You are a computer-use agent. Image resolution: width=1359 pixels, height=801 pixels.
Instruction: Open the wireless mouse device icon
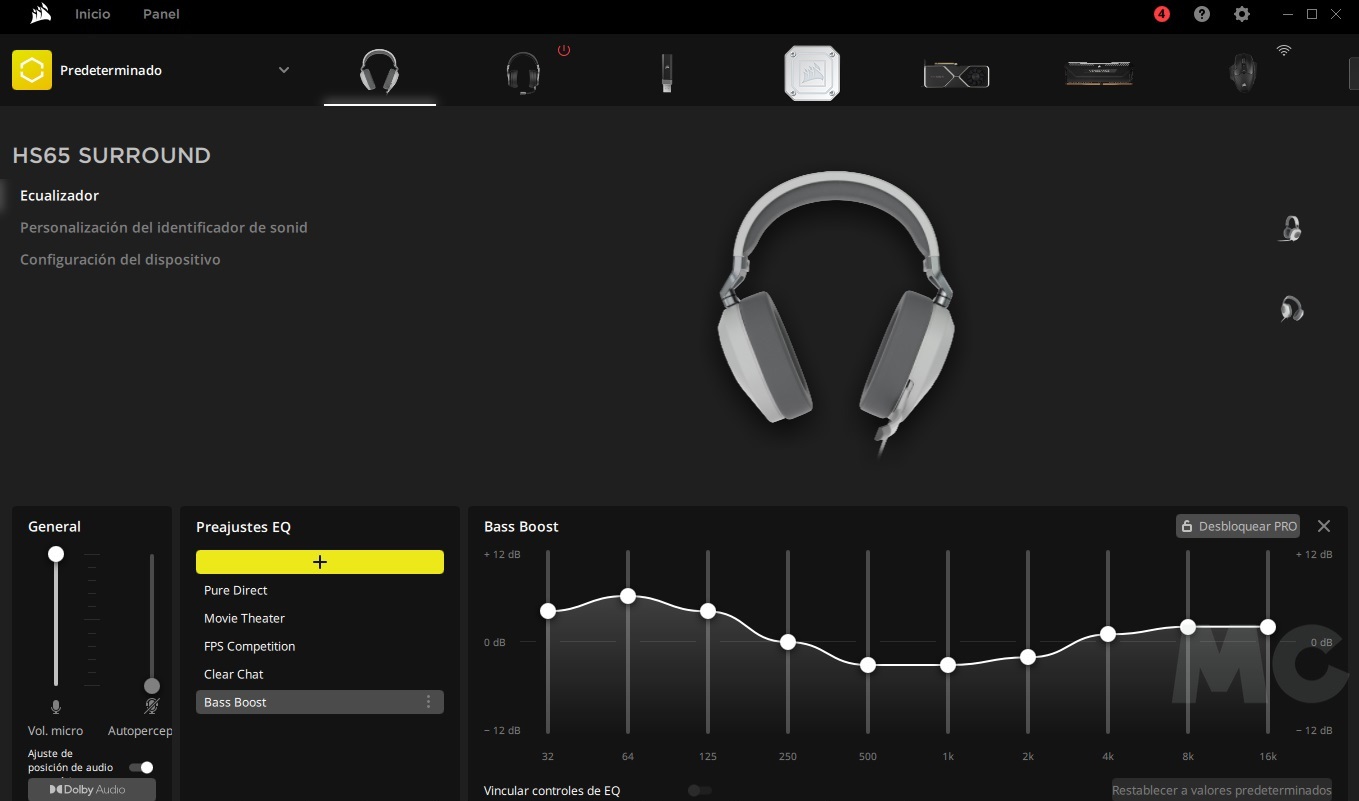click(1243, 73)
